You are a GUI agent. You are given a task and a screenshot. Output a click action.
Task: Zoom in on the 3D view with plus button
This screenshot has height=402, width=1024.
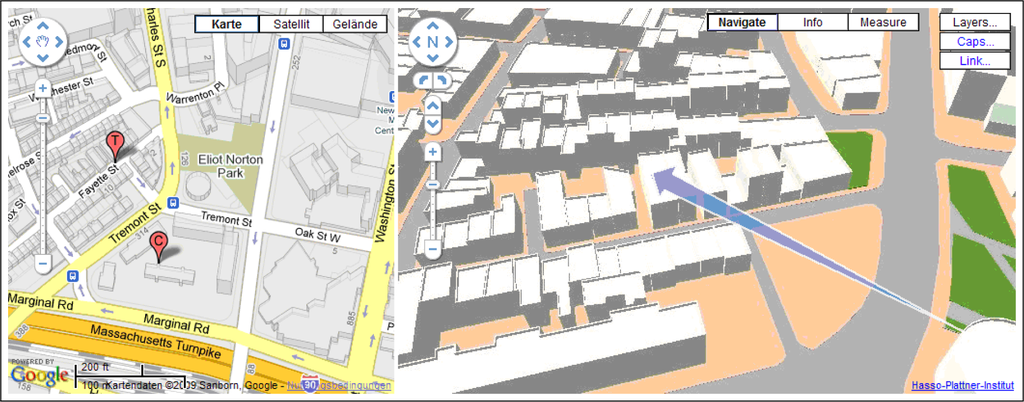pyautogui.click(x=432, y=152)
